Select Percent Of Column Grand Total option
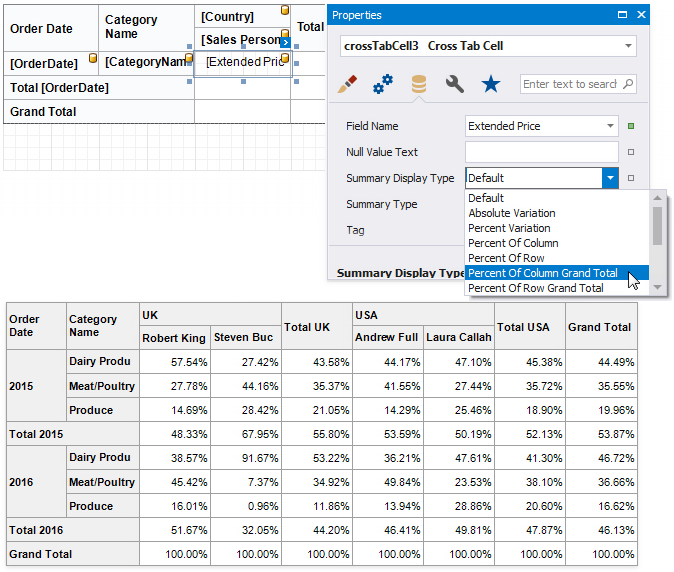674x572 pixels. pos(542,273)
